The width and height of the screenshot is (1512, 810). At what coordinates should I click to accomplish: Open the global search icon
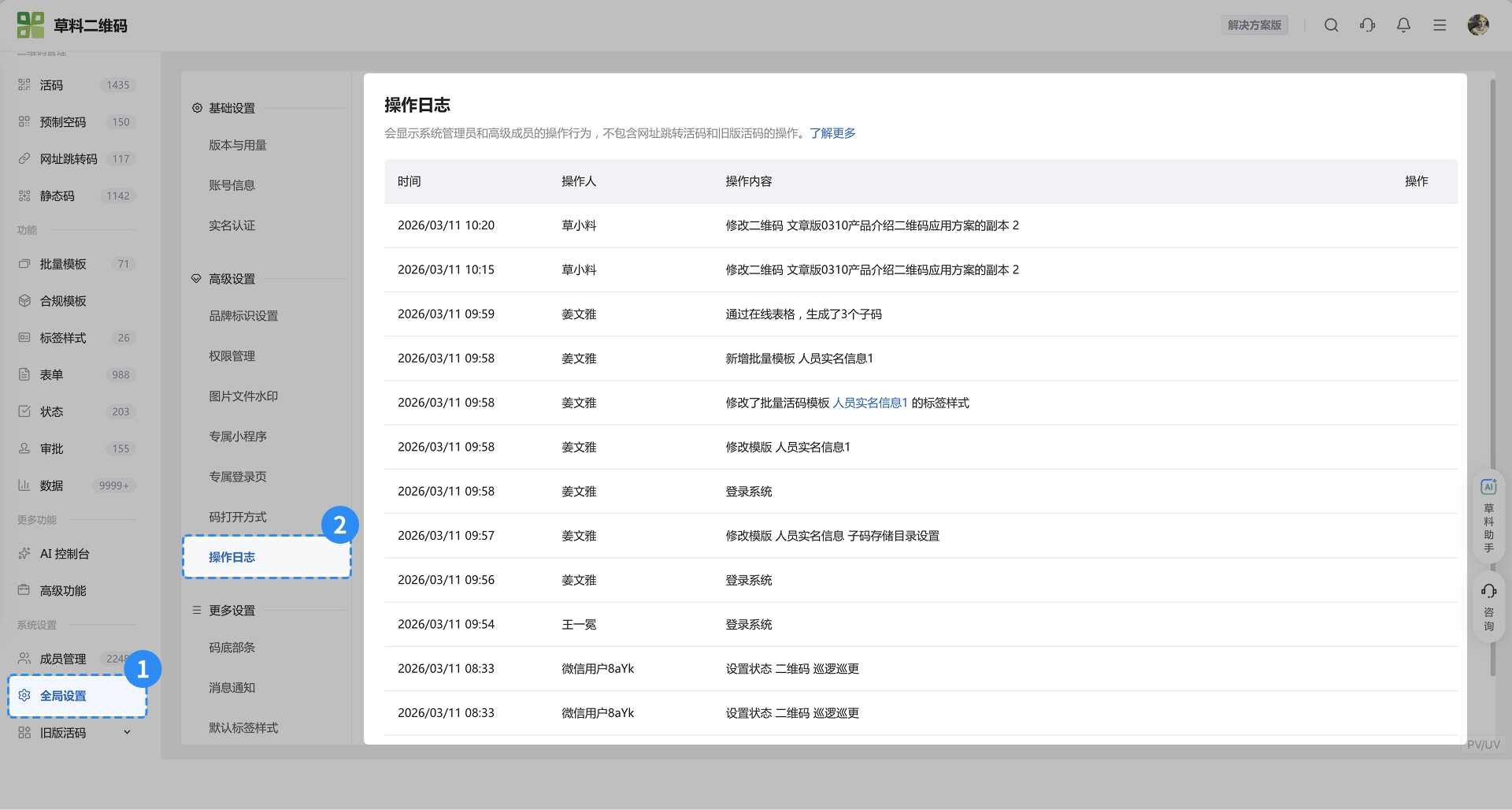[x=1332, y=24]
